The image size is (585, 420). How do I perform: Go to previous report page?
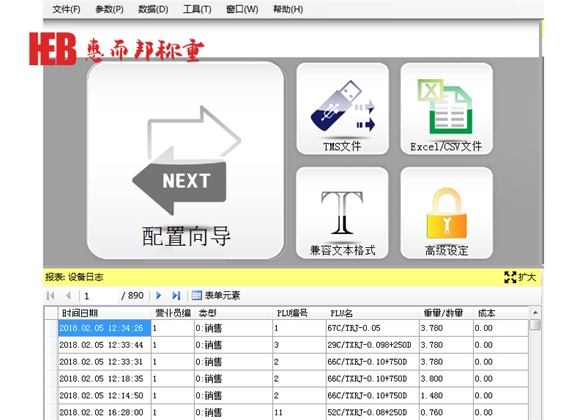[68, 296]
